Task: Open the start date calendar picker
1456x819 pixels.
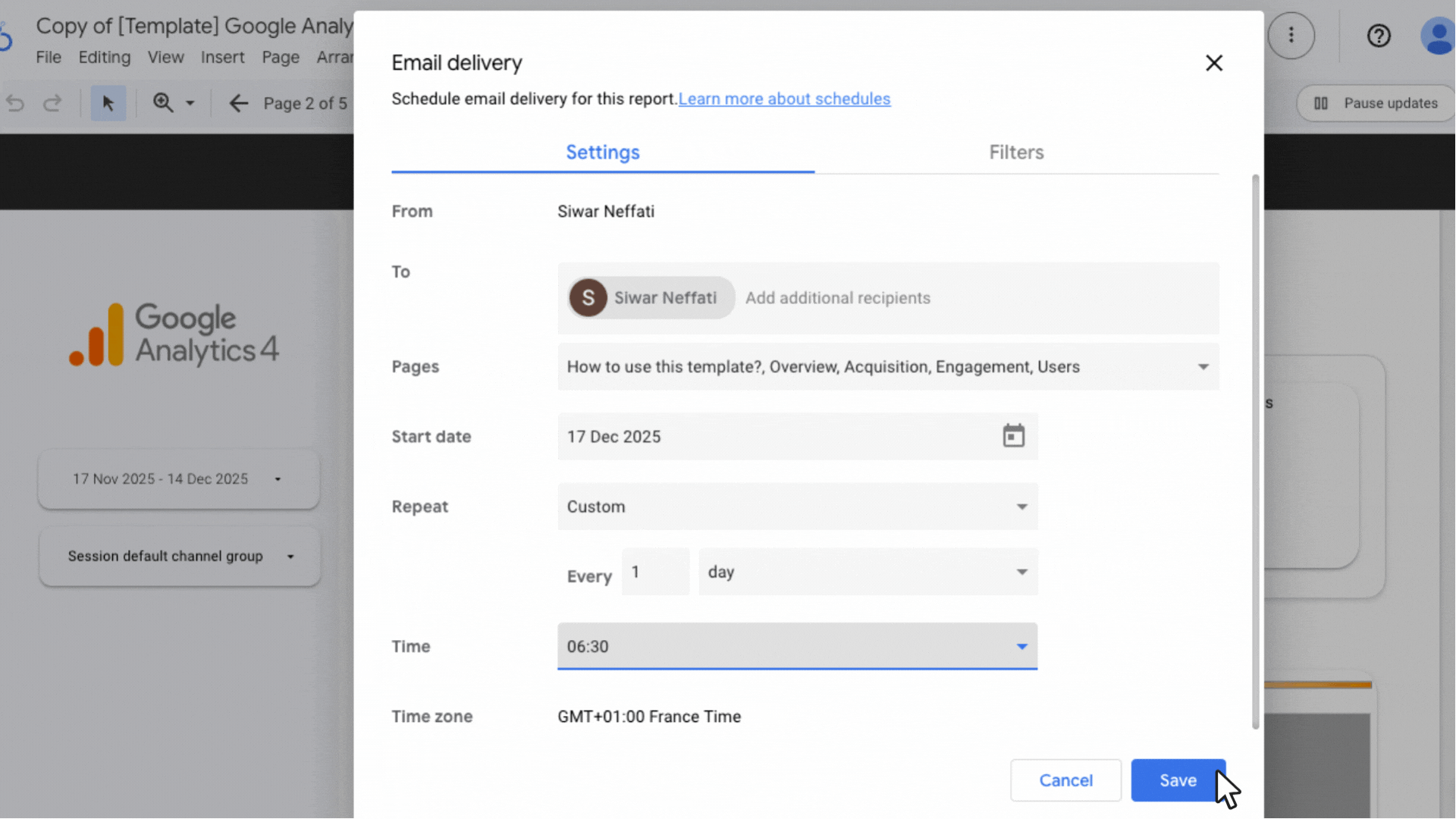Action: point(1014,436)
